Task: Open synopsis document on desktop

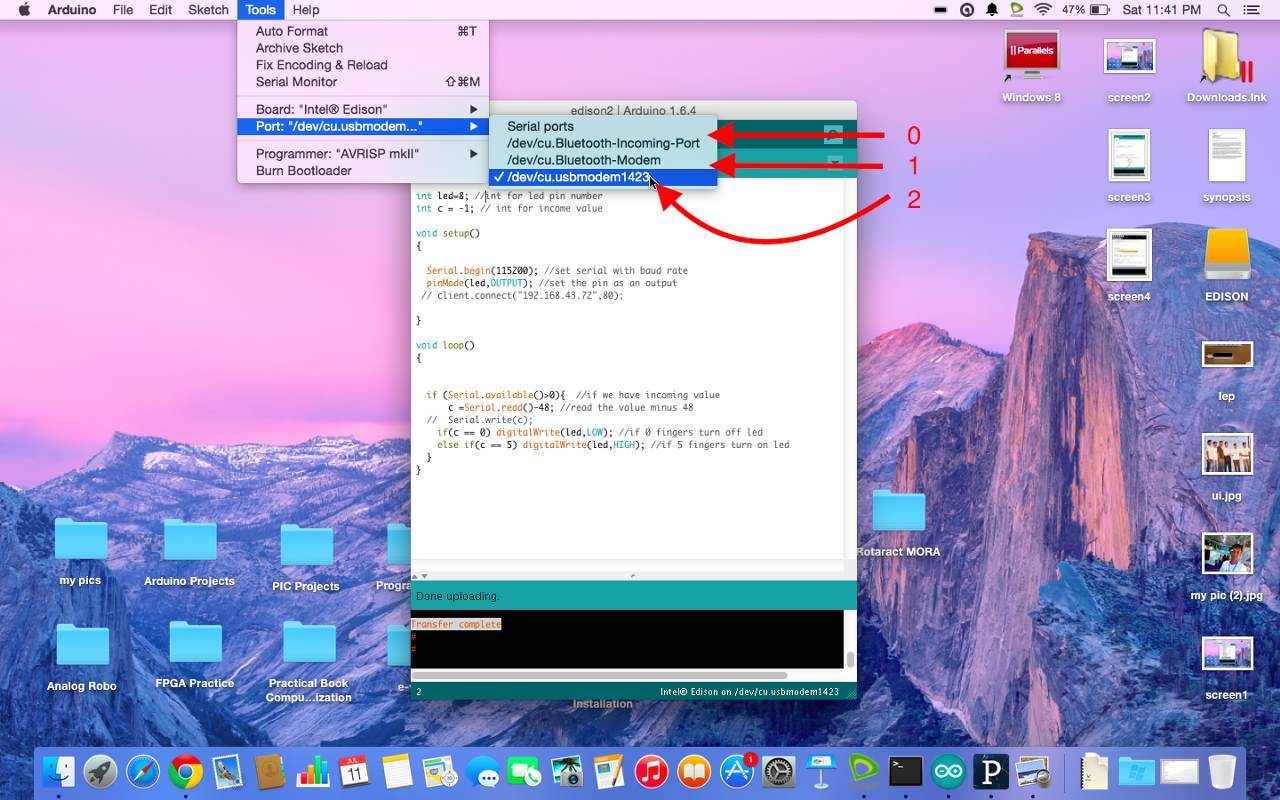Action: 1227,166
